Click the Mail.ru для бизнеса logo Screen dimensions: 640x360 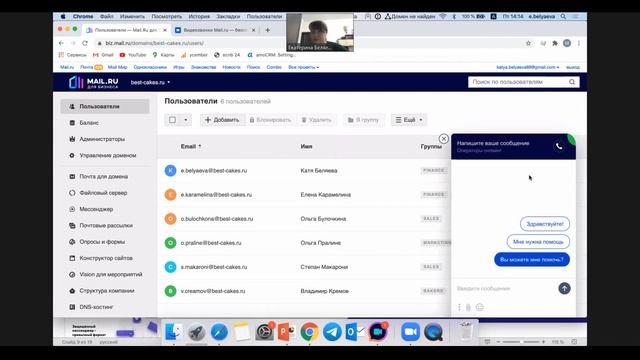tap(94, 82)
